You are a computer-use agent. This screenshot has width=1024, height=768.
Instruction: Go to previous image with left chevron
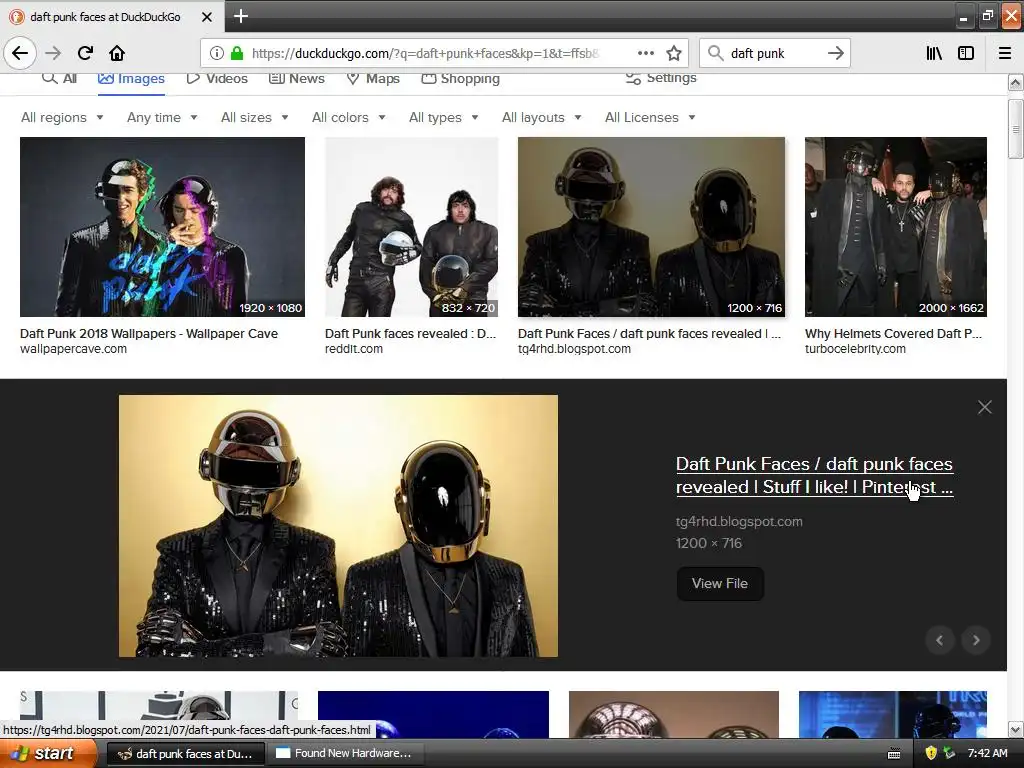940,640
